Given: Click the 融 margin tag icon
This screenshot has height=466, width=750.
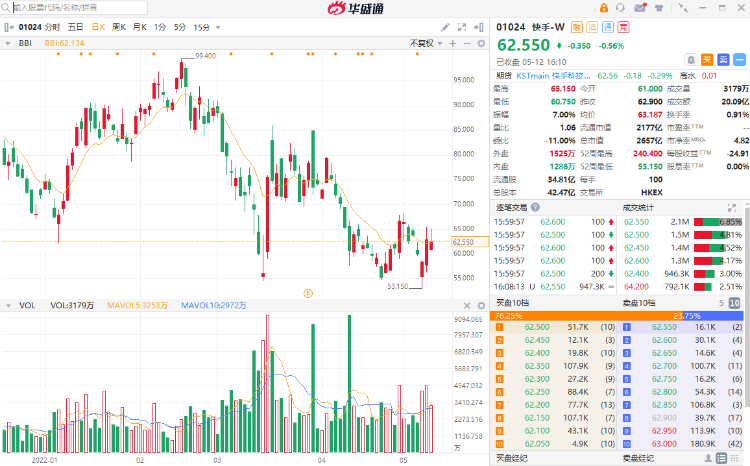Looking at the screenshot, I should (x=577, y=27).
